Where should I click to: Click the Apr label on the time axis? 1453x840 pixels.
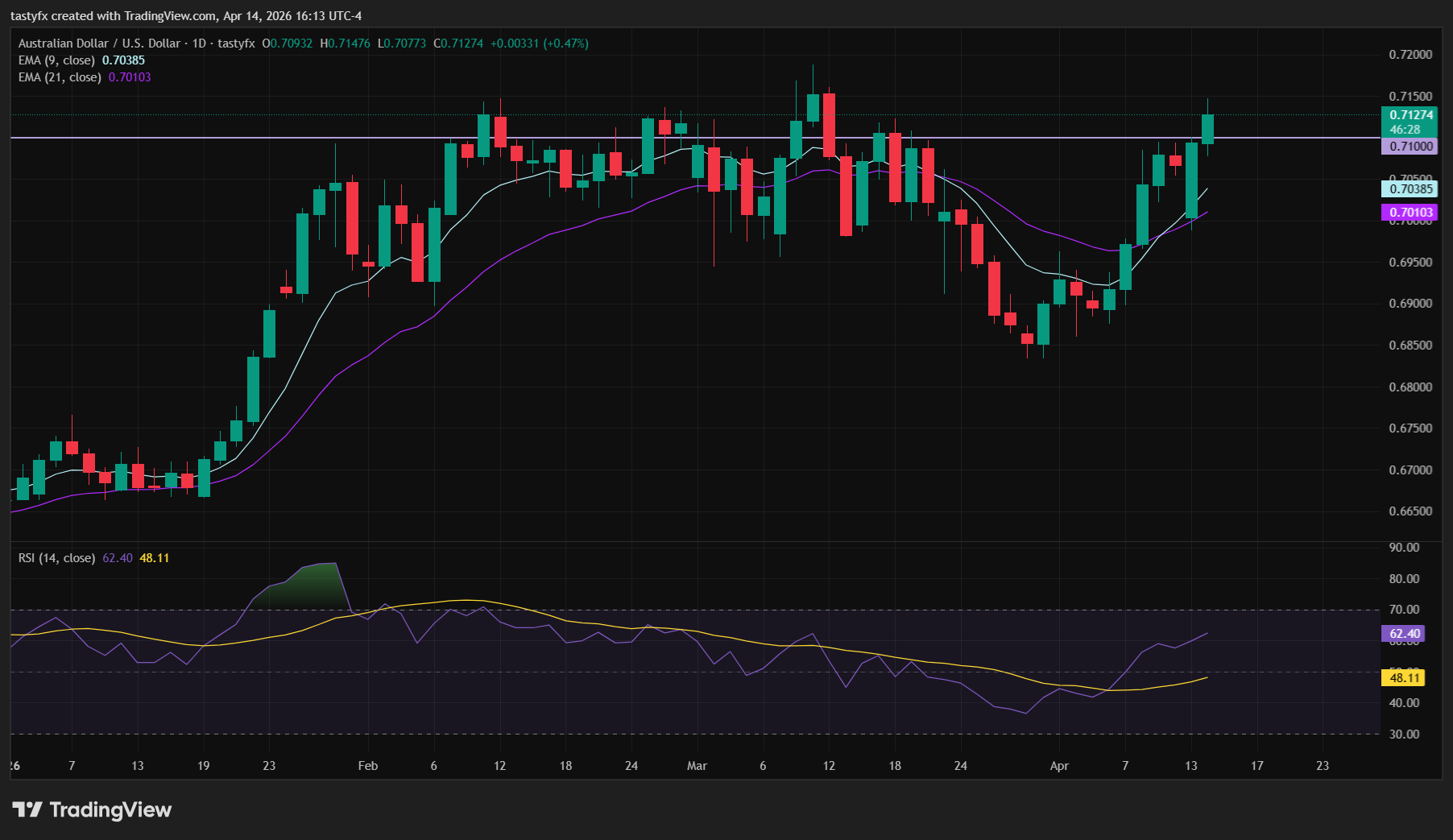pos(1059,766)
